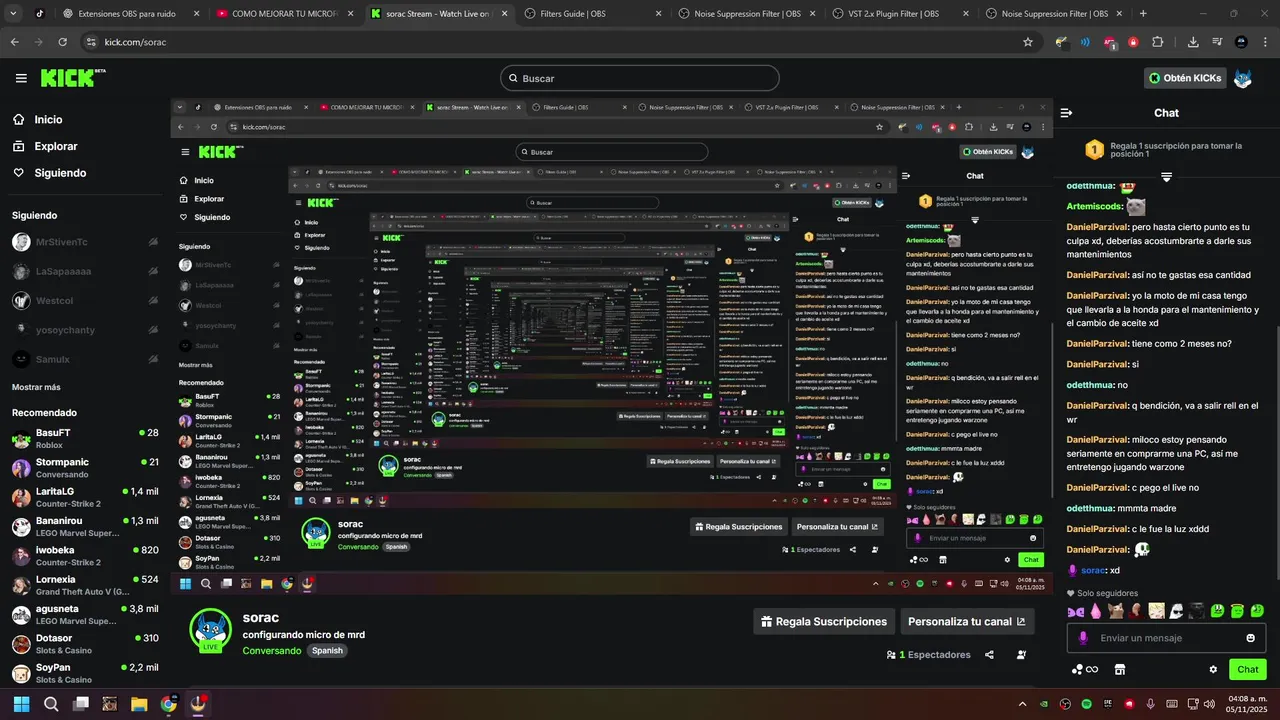Click Spotify icon in system tray
Image resolution: width=1280 pixels, height=720 pixels.
(1087, 704)
